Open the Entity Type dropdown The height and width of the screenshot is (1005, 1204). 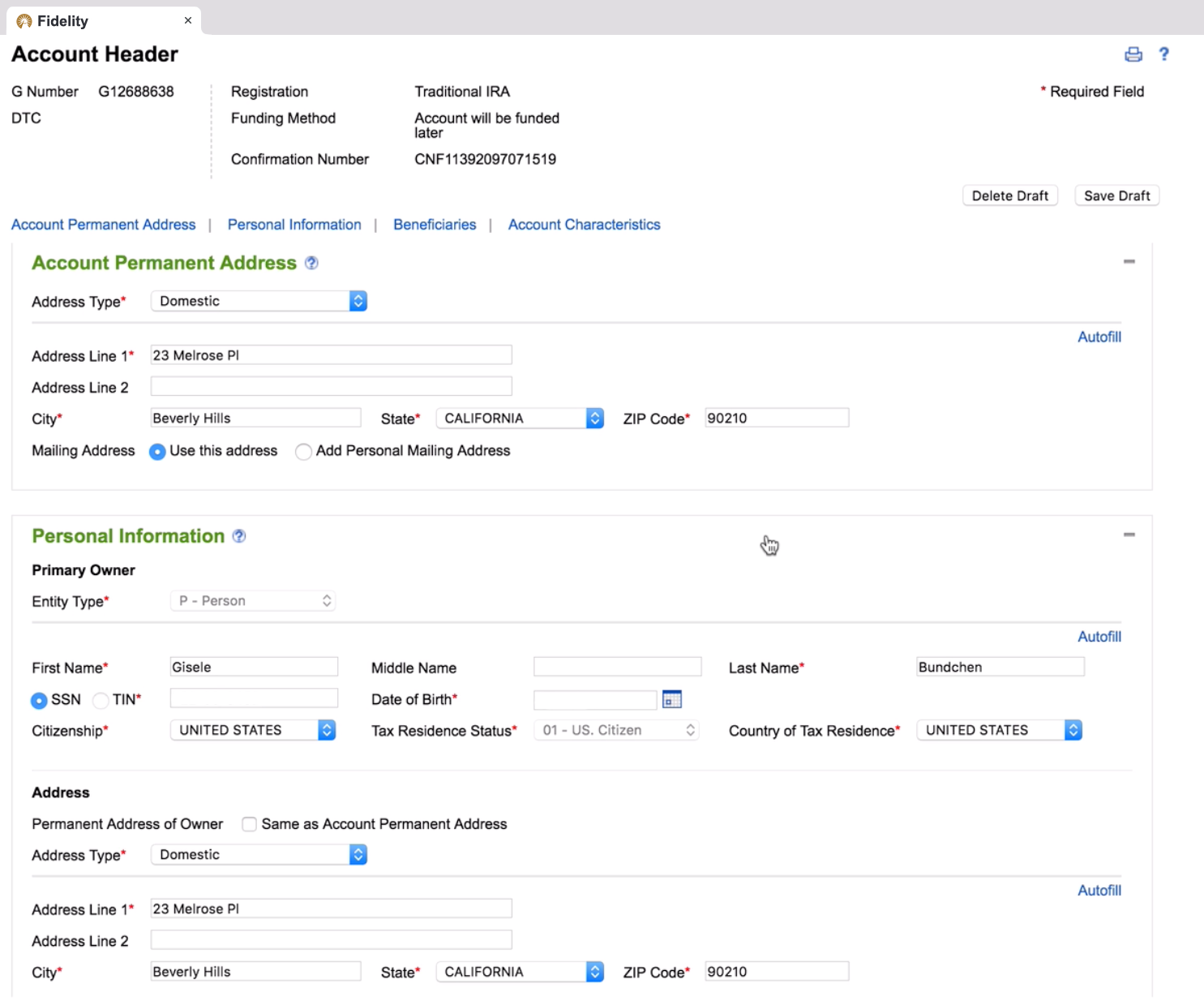253,601
